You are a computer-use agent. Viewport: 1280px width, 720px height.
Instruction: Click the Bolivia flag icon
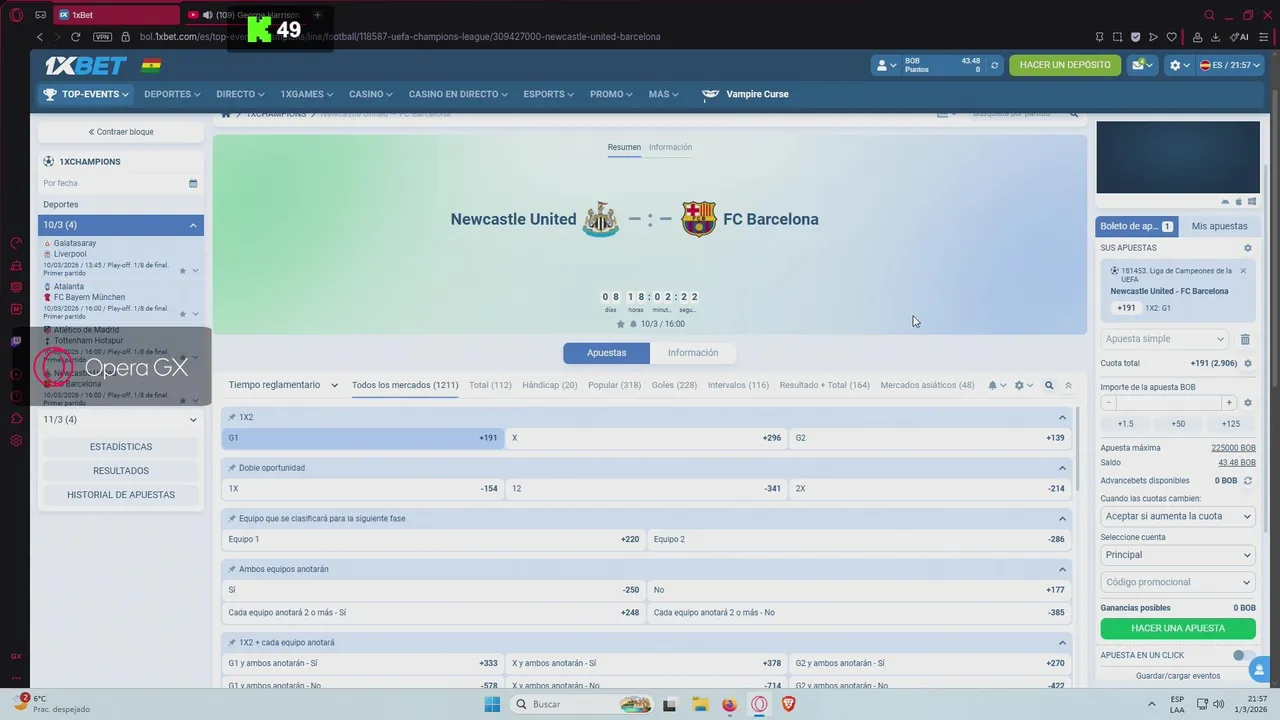[x=150, y=66]
